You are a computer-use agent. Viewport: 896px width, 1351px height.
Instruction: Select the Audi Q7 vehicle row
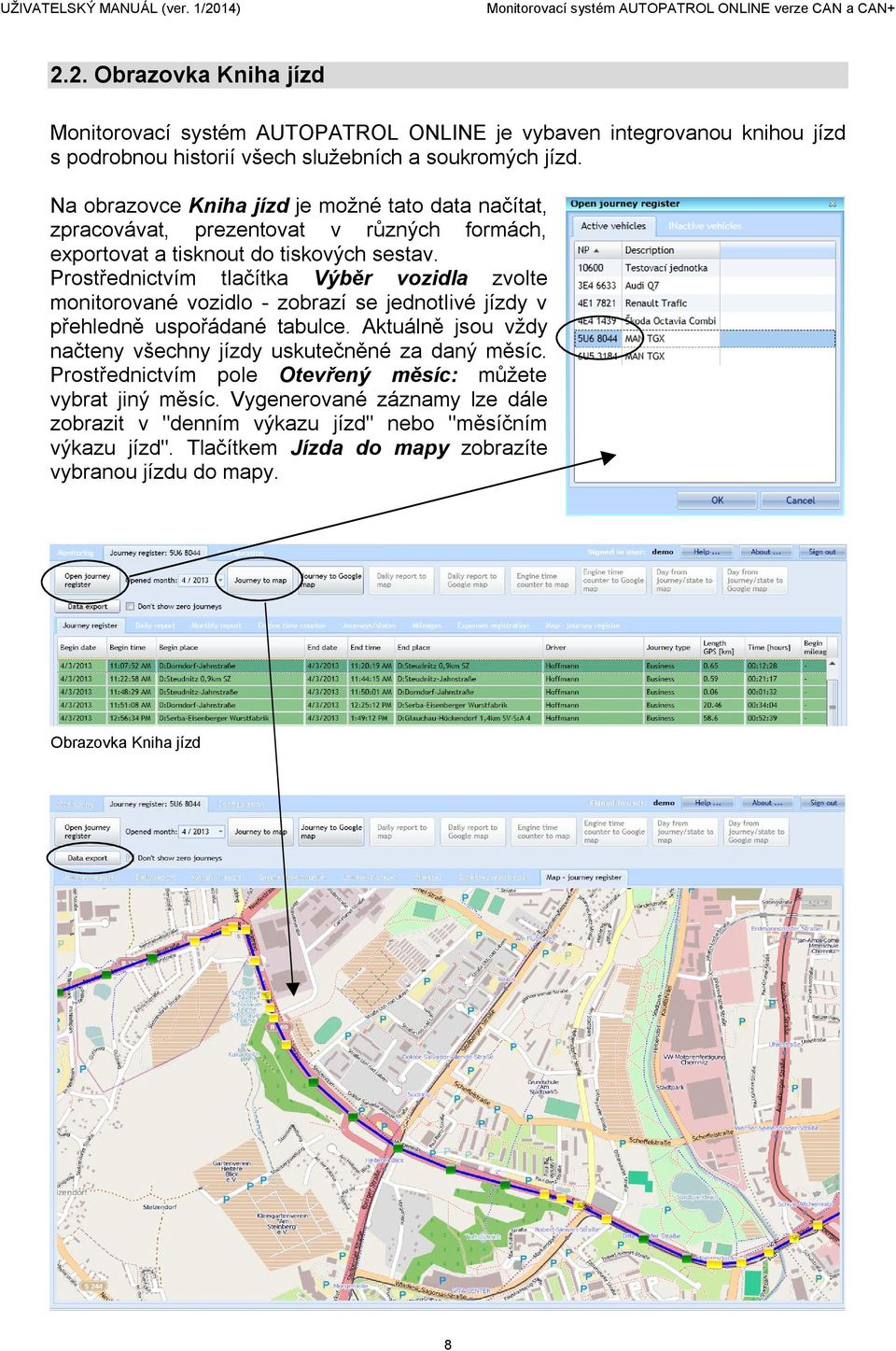pos(706,286)
